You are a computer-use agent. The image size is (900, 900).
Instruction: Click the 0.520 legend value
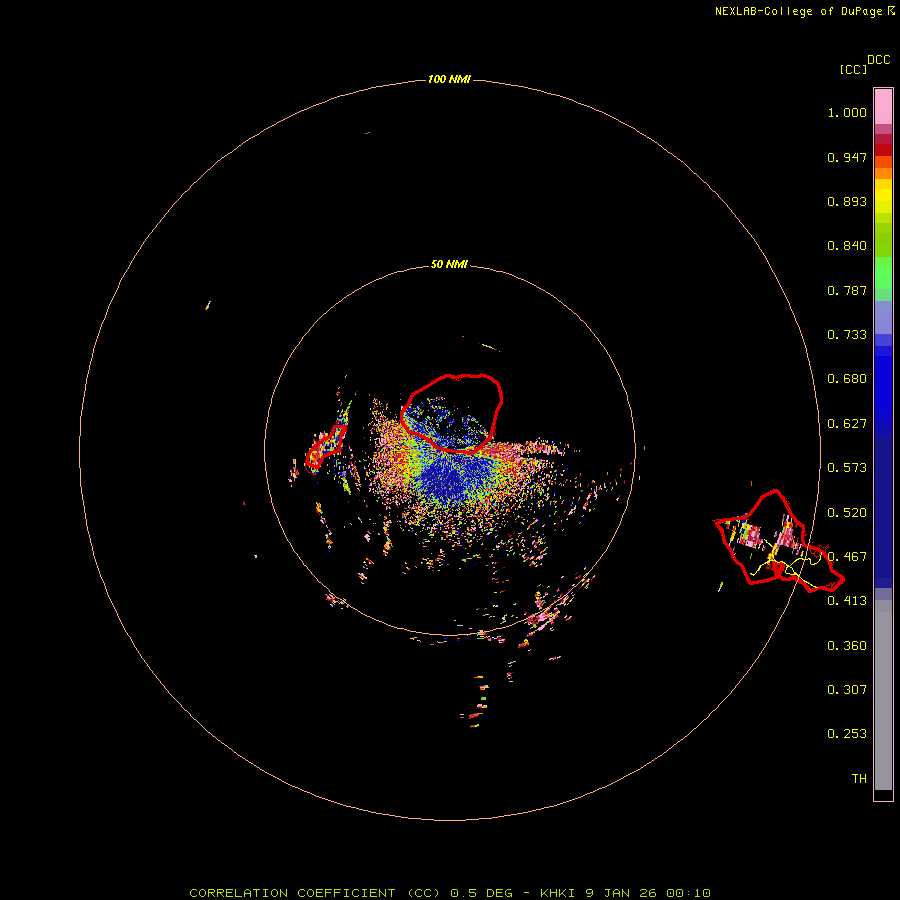tap(847, 513)
